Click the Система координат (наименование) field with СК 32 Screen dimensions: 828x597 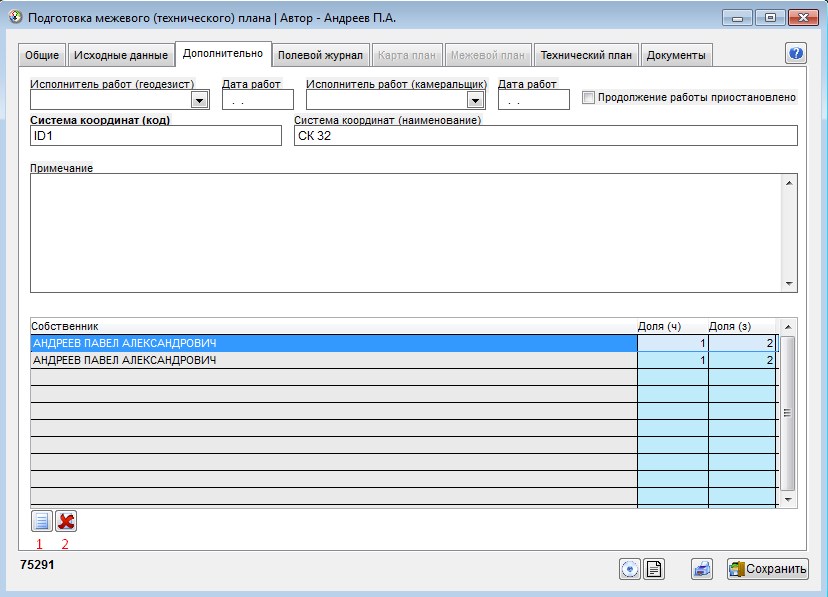[x=545, y=136]
